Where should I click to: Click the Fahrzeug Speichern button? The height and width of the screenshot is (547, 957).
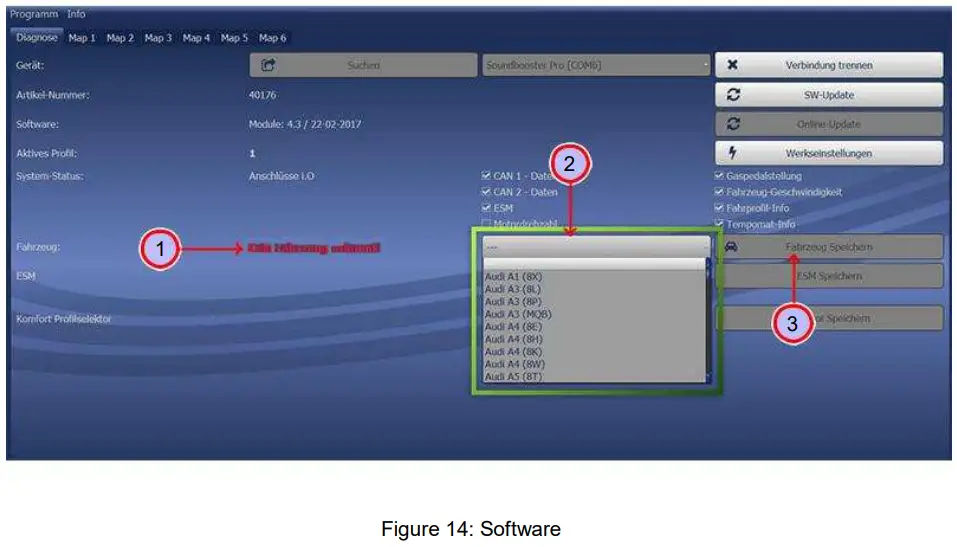point(829,247)
